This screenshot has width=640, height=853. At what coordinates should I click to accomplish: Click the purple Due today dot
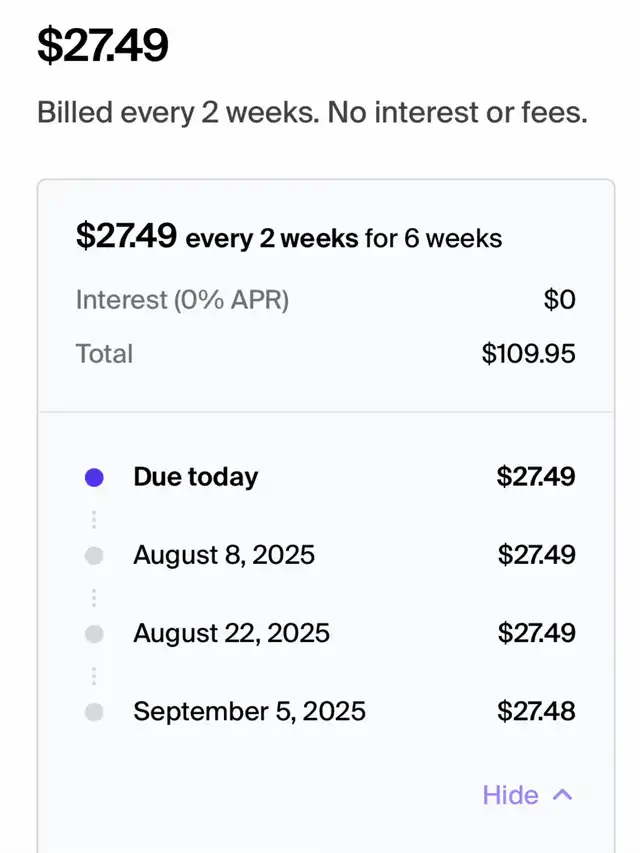[x=94, y=477]
